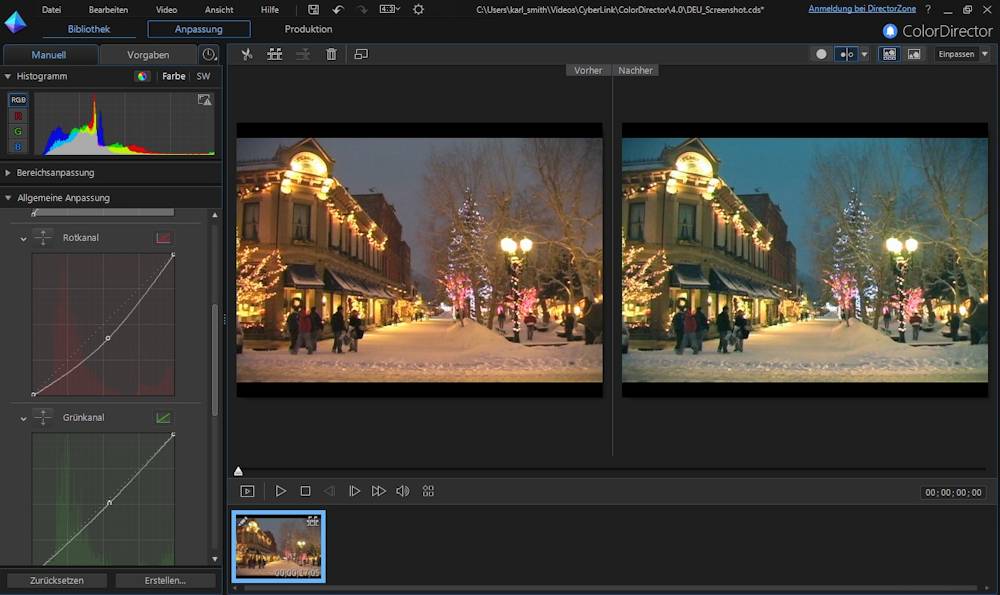Viewport: 1000px width, 595px height.
Task: Open the Bearbeiten menu
Action: (x=108, y=9)
